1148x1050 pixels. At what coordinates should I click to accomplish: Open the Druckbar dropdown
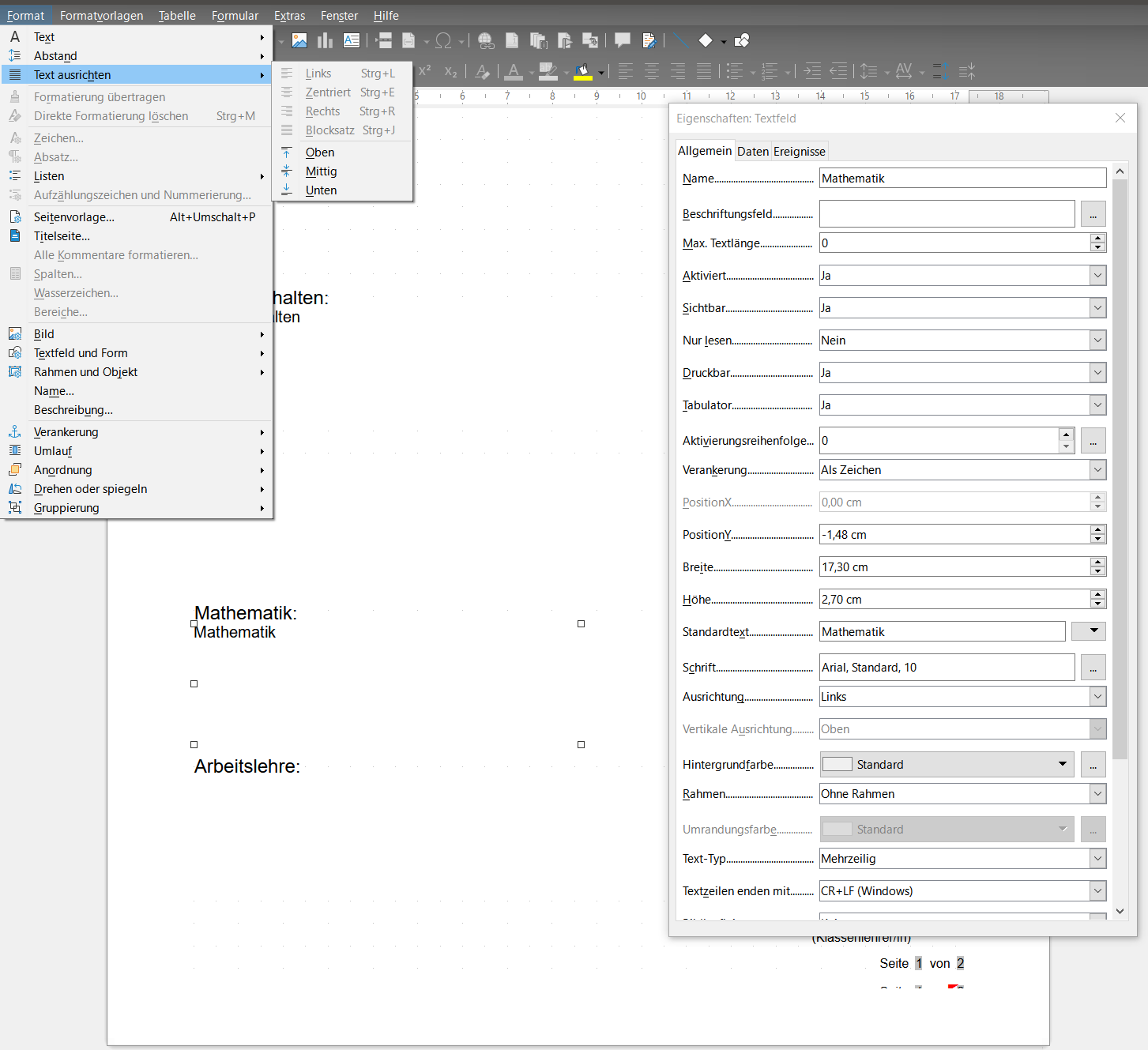(1097, 373)
